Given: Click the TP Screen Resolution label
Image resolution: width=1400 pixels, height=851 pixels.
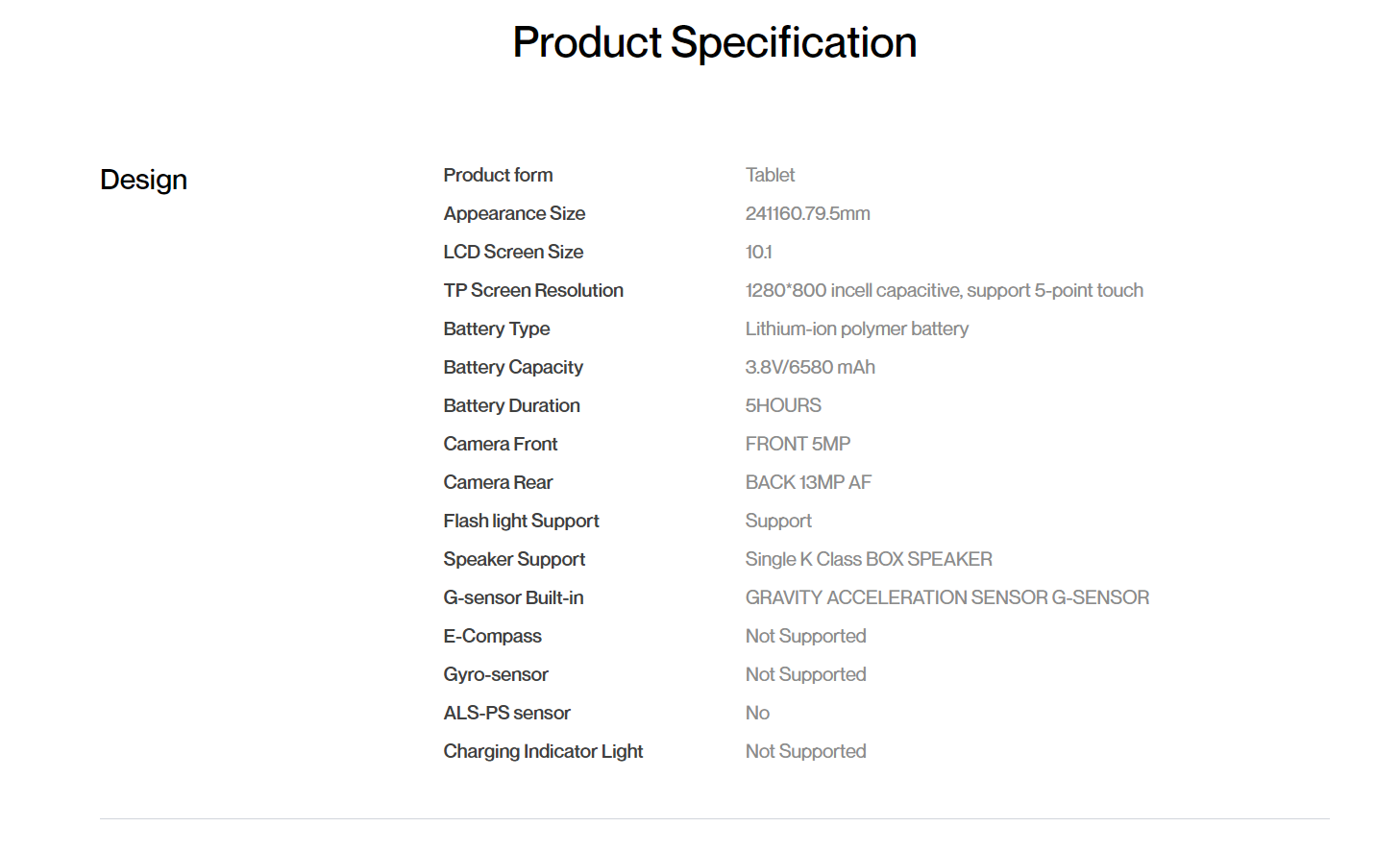Looking at the screenshot, I should [533, 290].
